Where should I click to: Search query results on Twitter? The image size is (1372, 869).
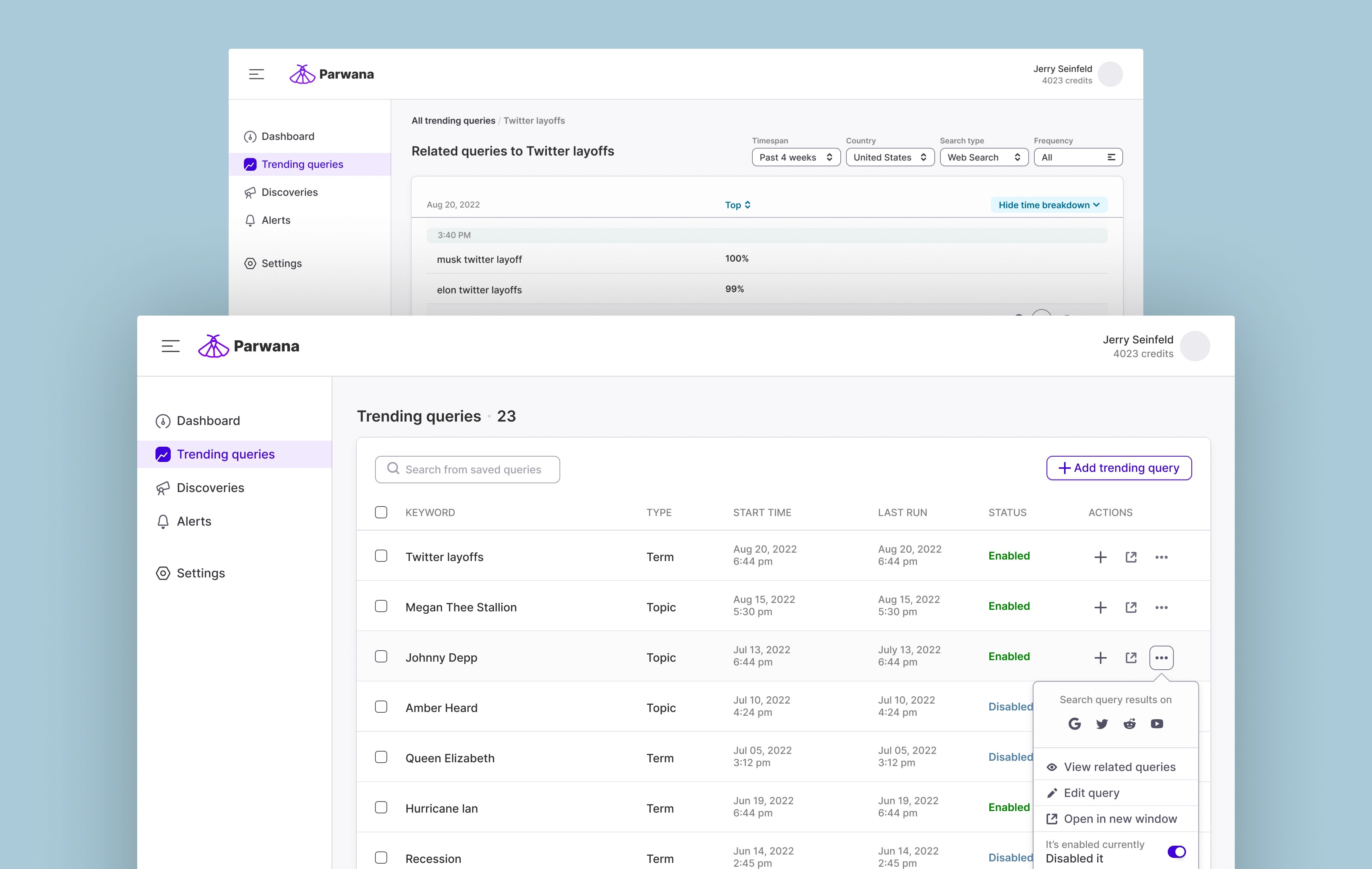1102,724
